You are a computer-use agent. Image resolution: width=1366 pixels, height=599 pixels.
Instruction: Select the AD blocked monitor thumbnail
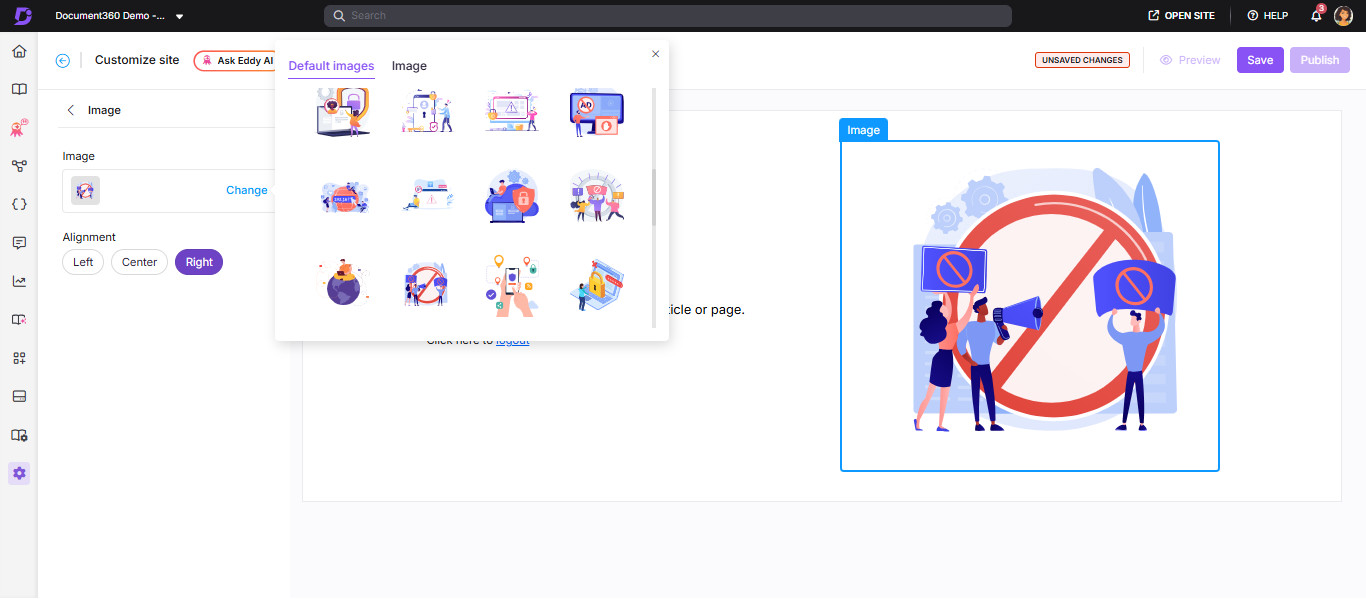point(597,111)
